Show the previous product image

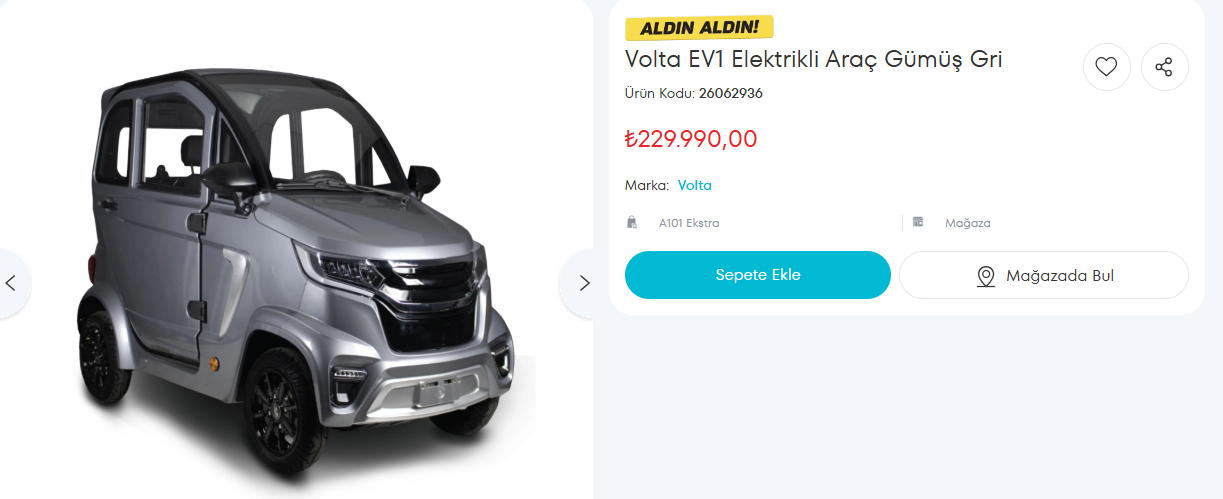[12, 283]
